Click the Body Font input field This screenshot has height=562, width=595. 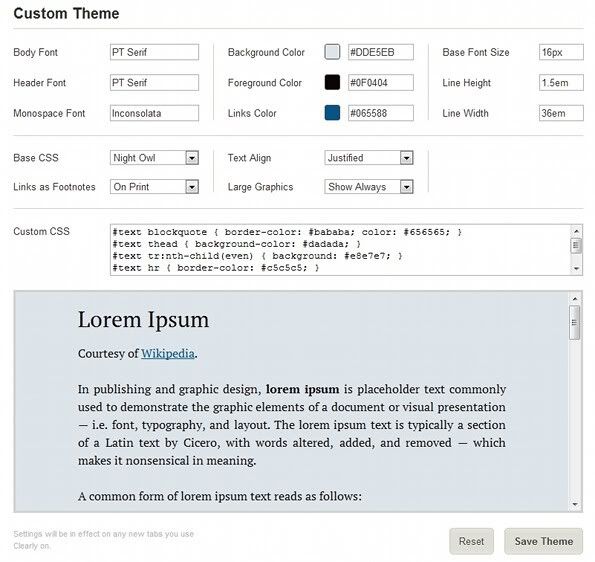[154, 52]
